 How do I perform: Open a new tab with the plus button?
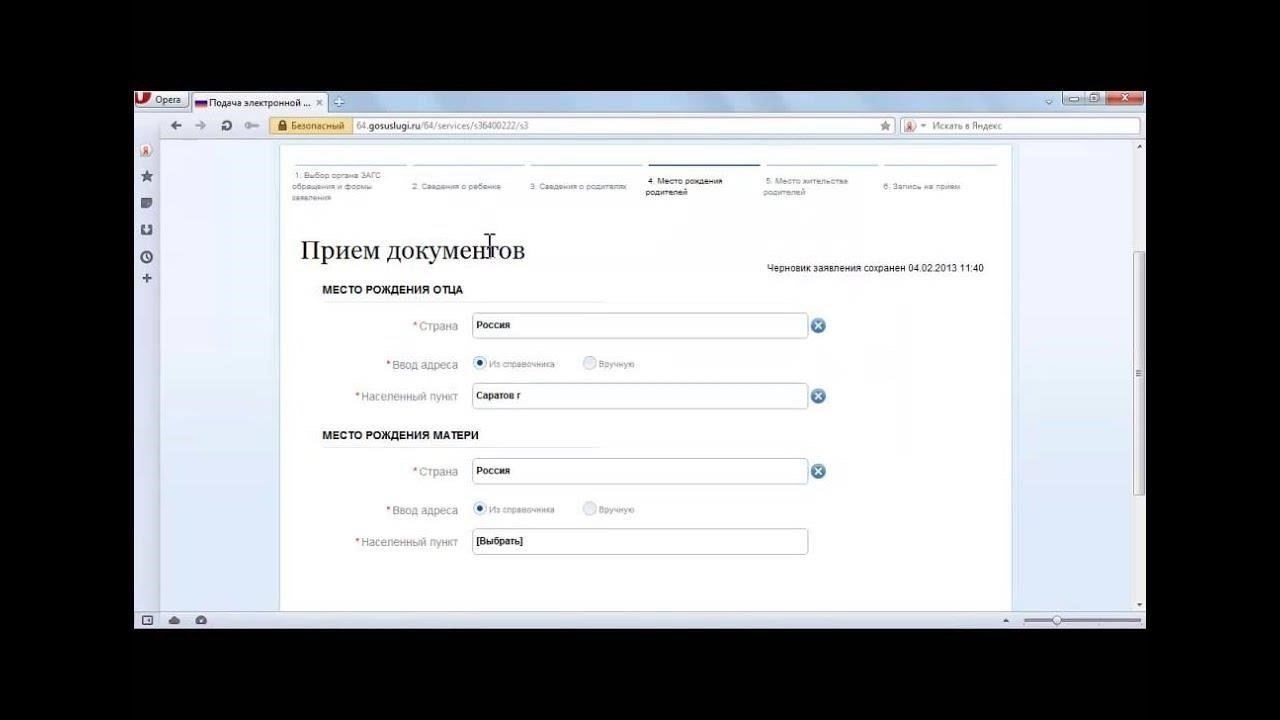339,102
